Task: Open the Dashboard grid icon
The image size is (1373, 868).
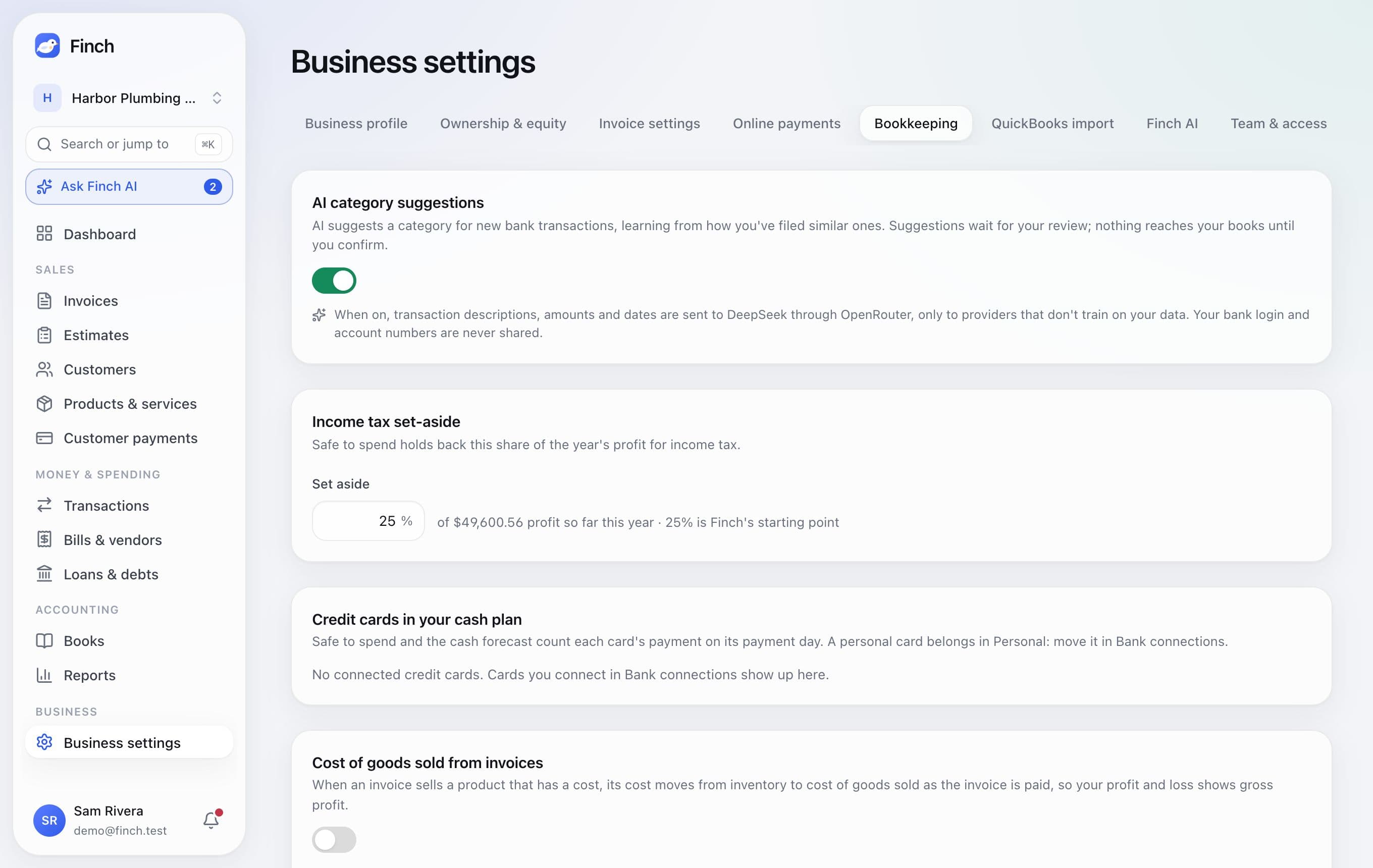Action: [44, 234]
